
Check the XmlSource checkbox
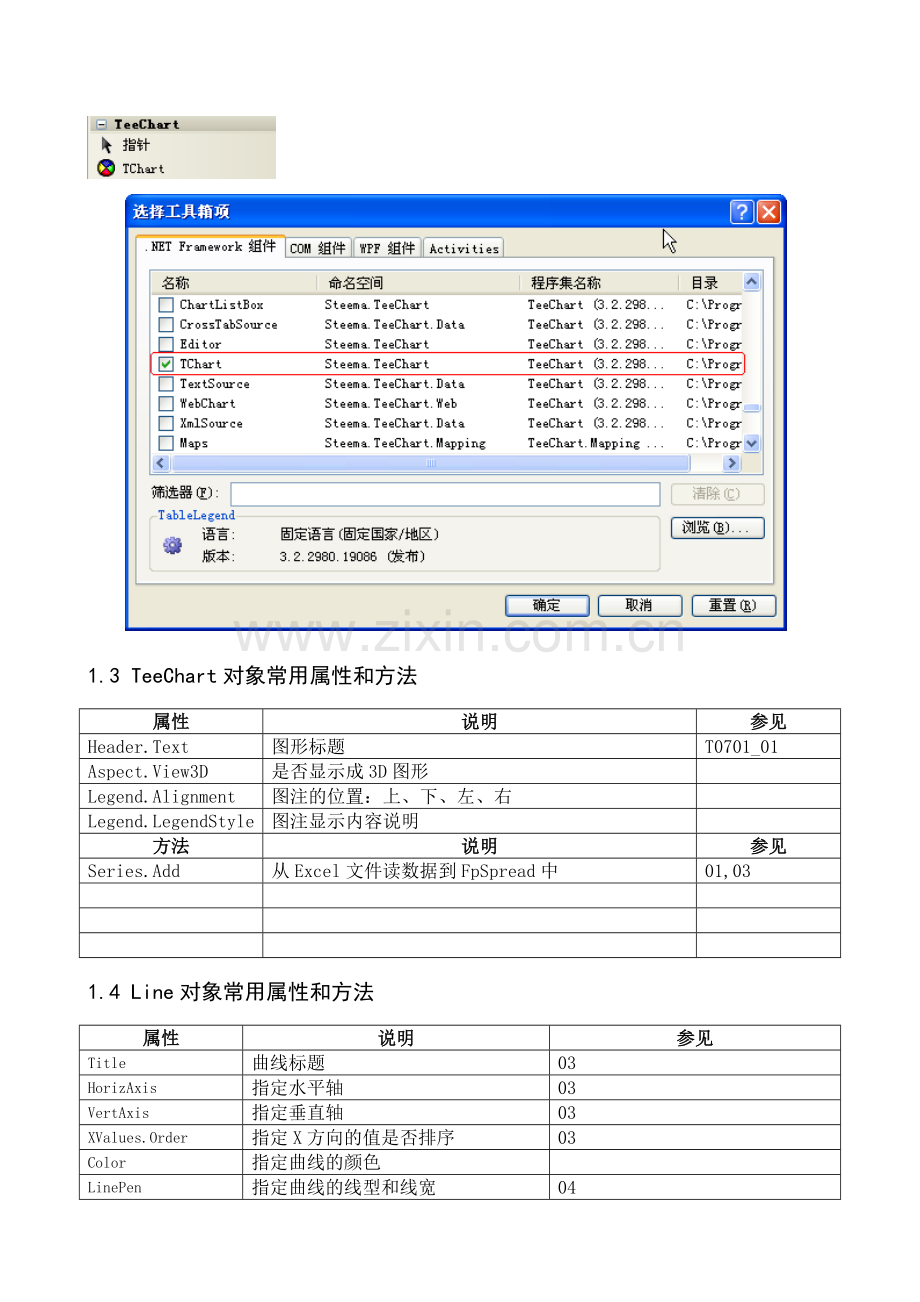[166, 423]
